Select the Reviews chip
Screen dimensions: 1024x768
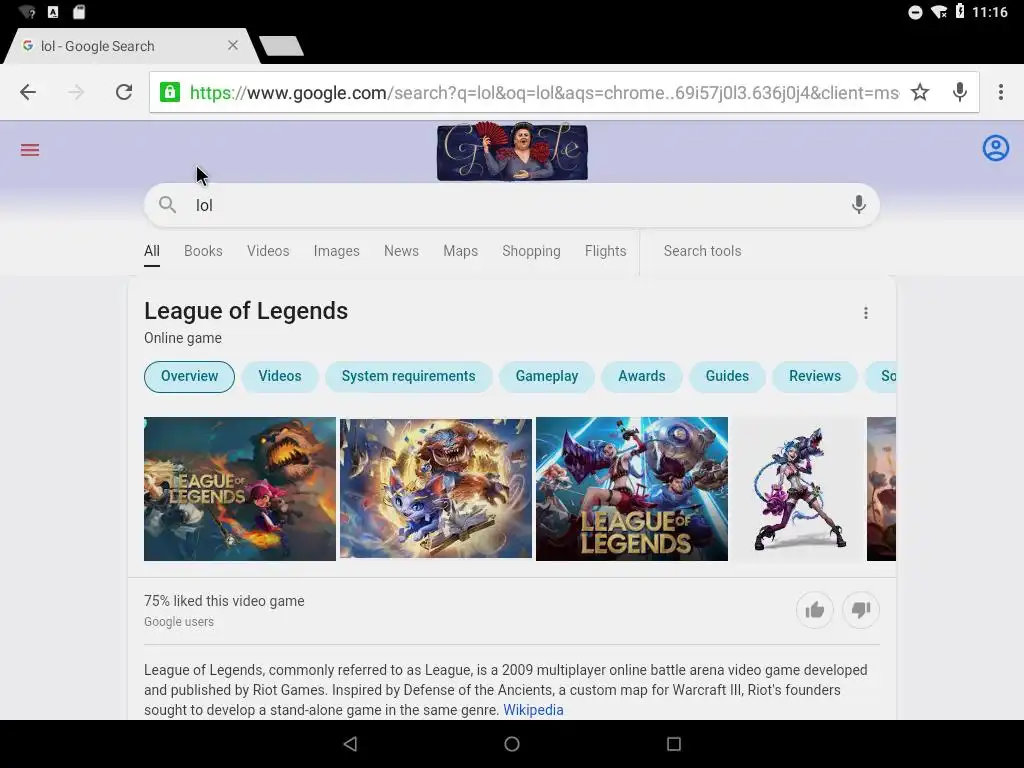coord(814,377)
